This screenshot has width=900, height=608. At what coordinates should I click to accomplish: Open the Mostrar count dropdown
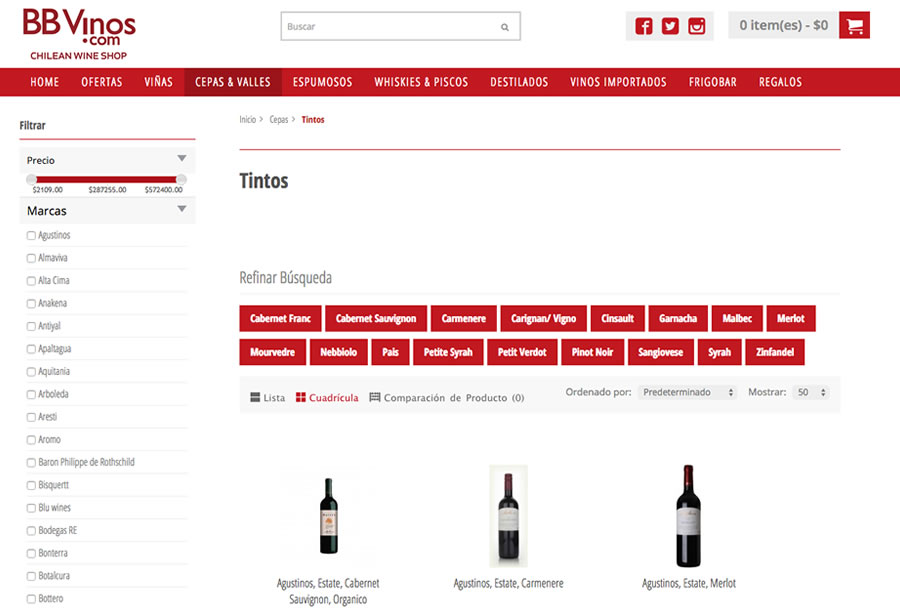(x=810, y=392)
